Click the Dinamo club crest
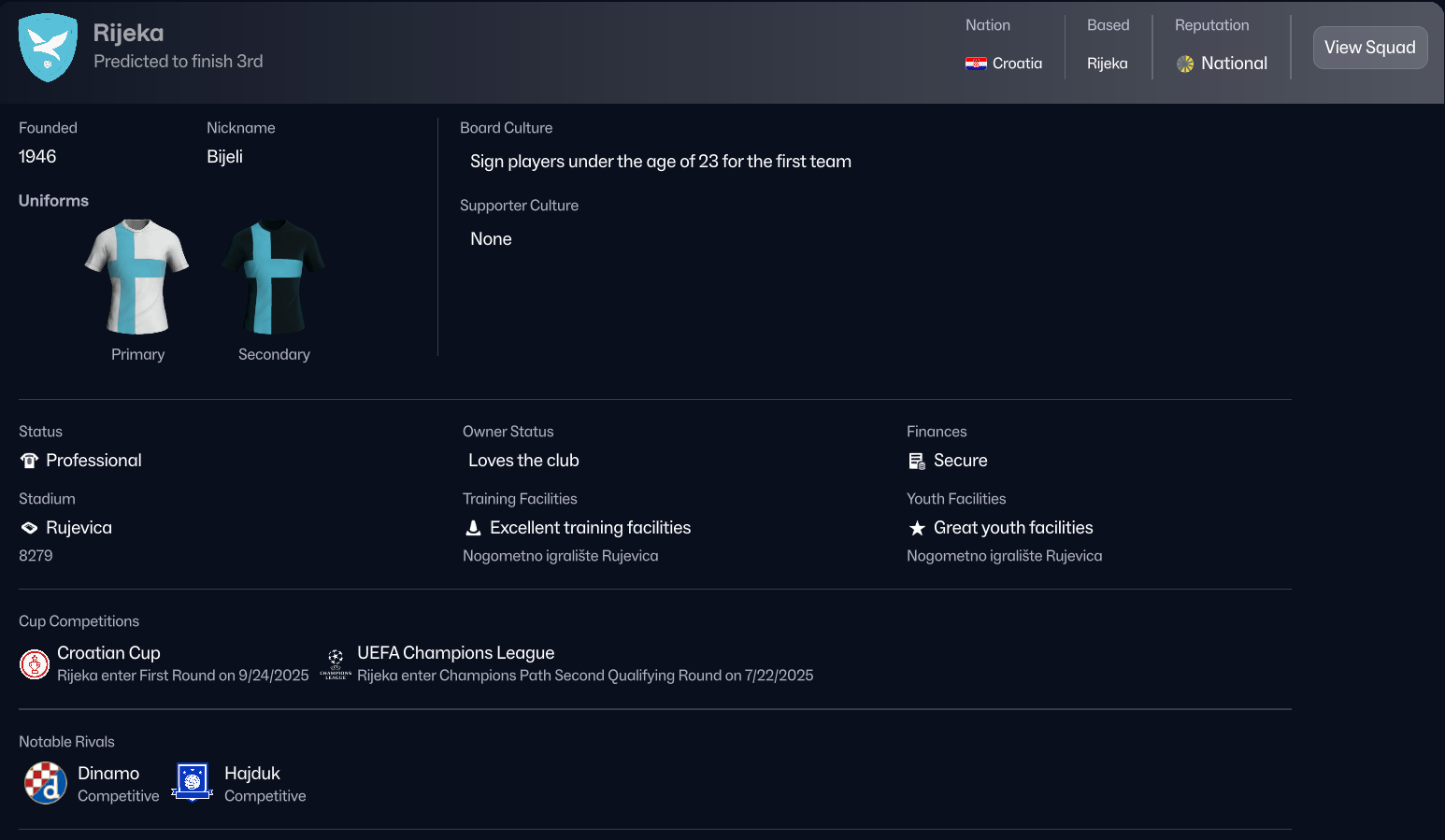Image resolution: width=1445 pixels, height=840 pixels. [45, 783]
